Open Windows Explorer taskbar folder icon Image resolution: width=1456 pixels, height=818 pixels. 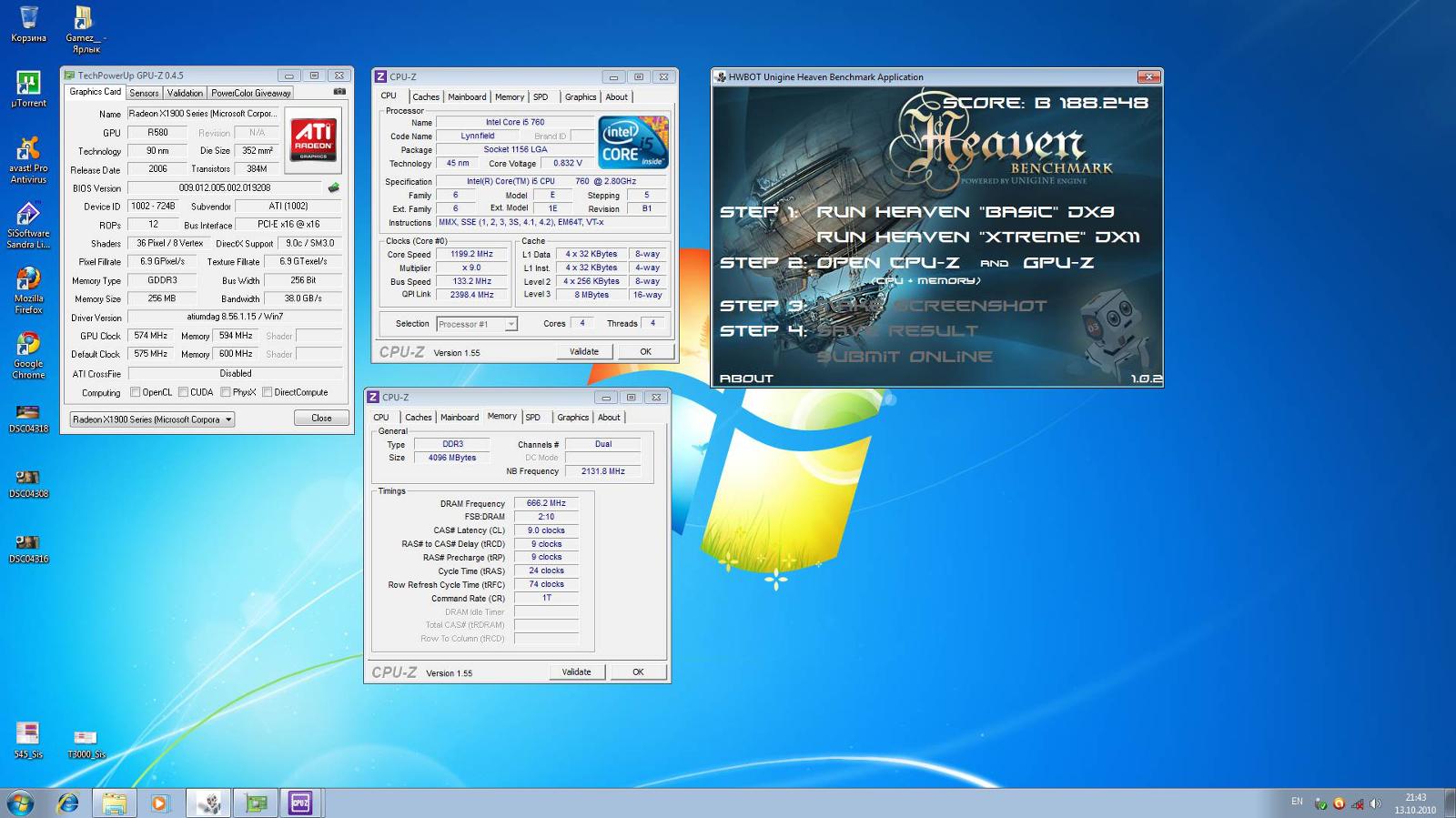pos(114,803)
